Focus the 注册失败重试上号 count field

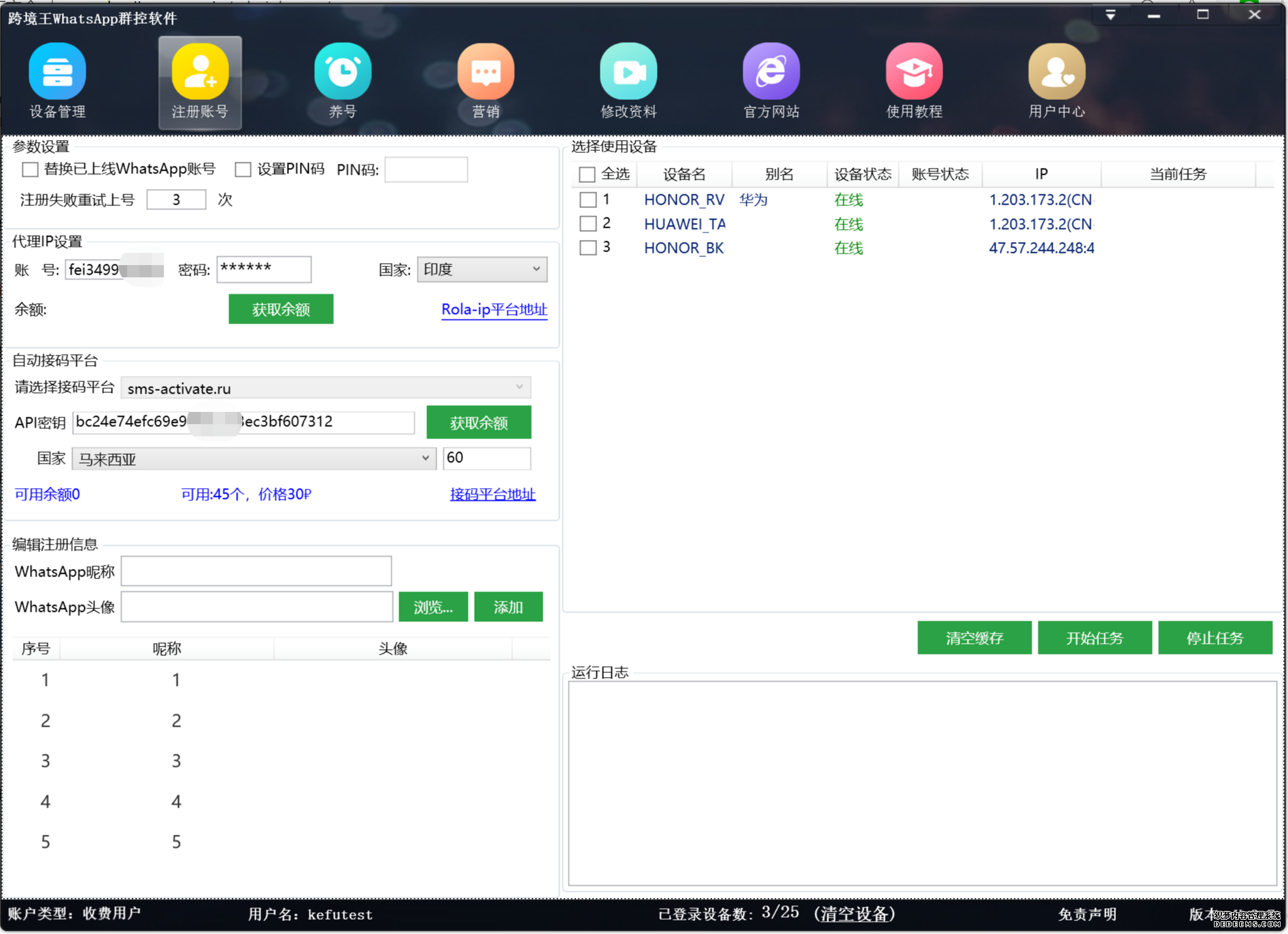(176, 200)
